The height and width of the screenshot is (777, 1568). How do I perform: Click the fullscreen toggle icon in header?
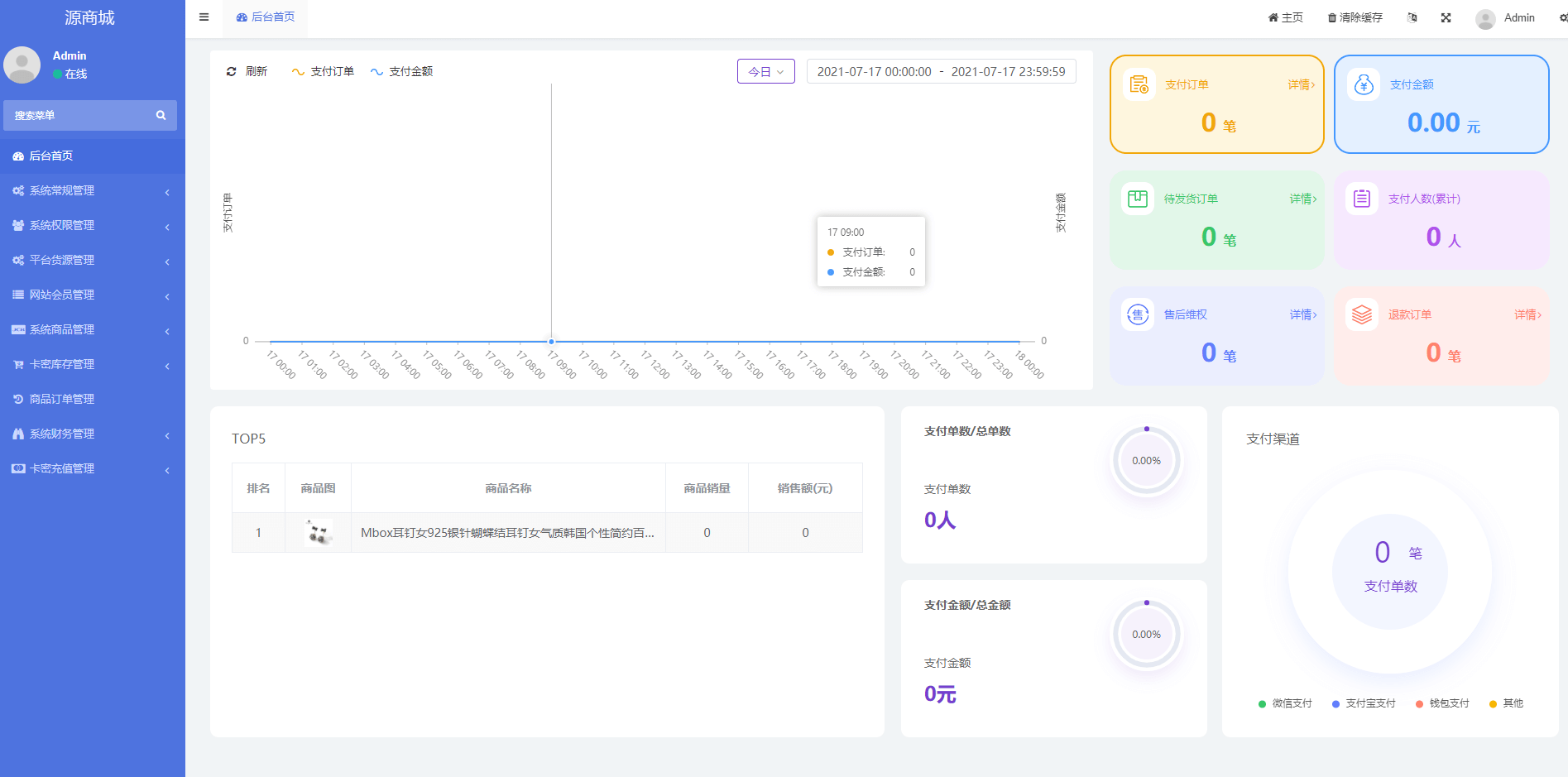(1446, 17)
